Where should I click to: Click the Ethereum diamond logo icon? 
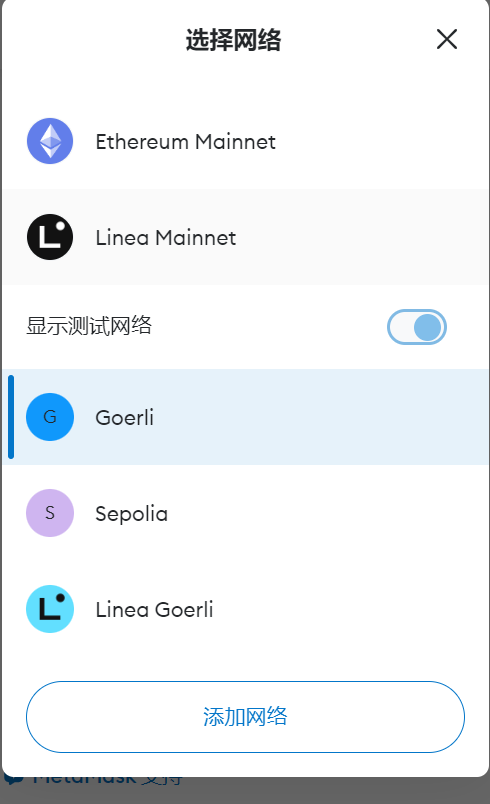50,141
